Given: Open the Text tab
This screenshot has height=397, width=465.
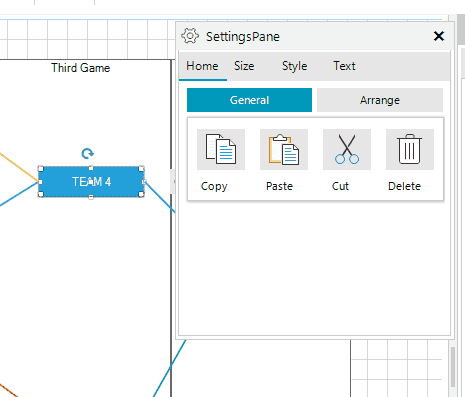Looking at the screenshot, I should point(344,66).
